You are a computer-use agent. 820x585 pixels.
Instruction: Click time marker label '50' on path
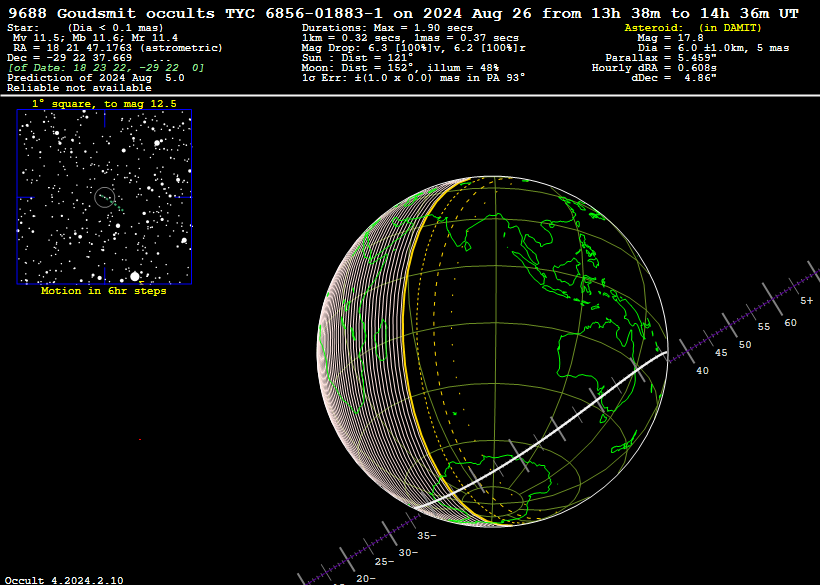click(745, 345)
